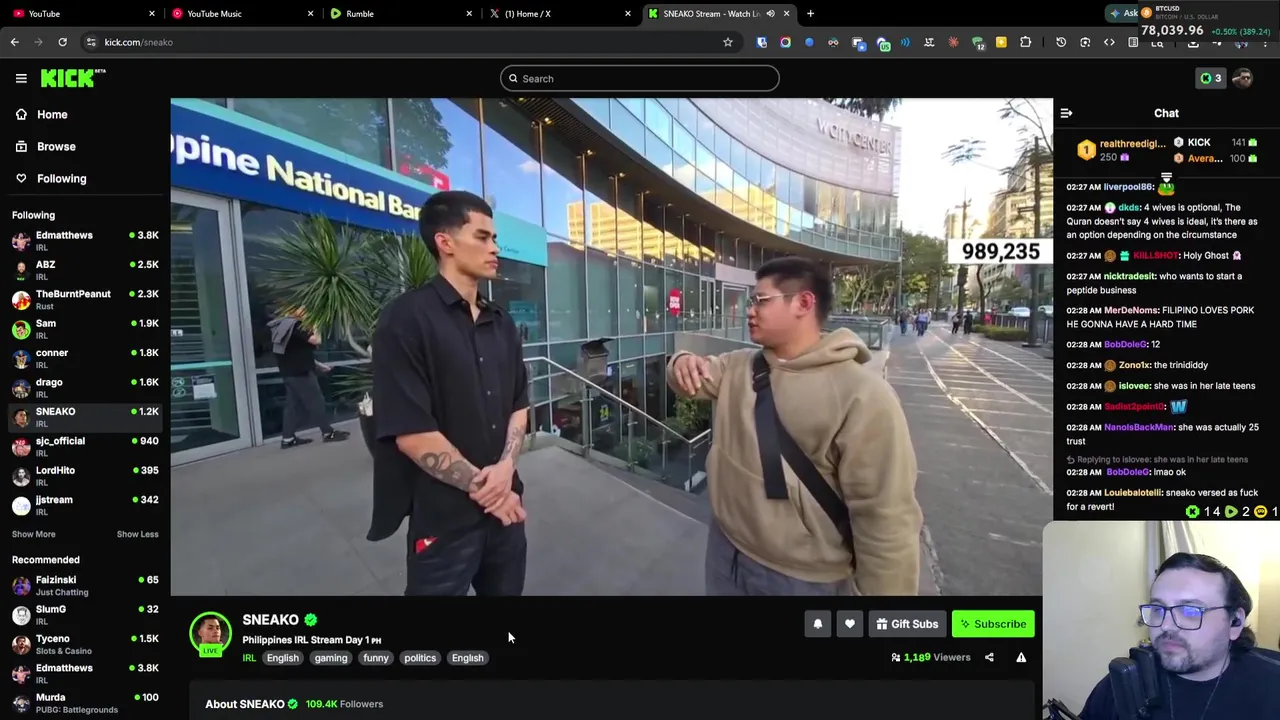Report stream via warning triangle icon
Viewport: 1280px width, 720px height.
[1021, 657]
